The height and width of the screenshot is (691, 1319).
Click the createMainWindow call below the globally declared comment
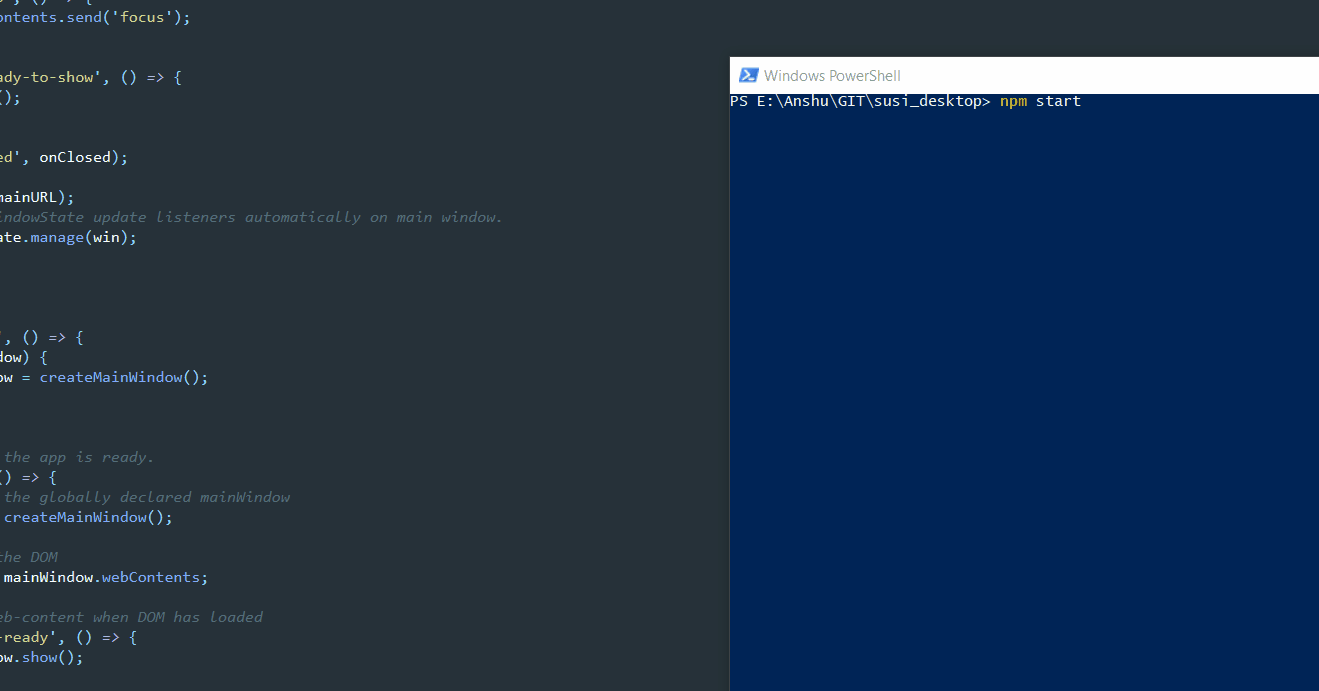pos(88,517)
